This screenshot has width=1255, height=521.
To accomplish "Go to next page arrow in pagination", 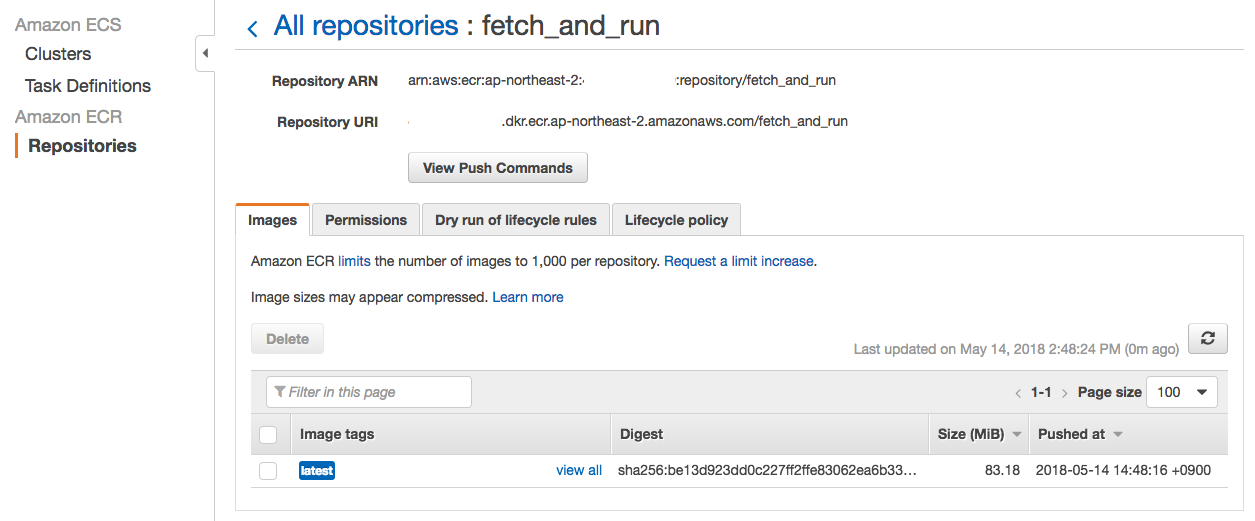I will (x=1065, y=393).
